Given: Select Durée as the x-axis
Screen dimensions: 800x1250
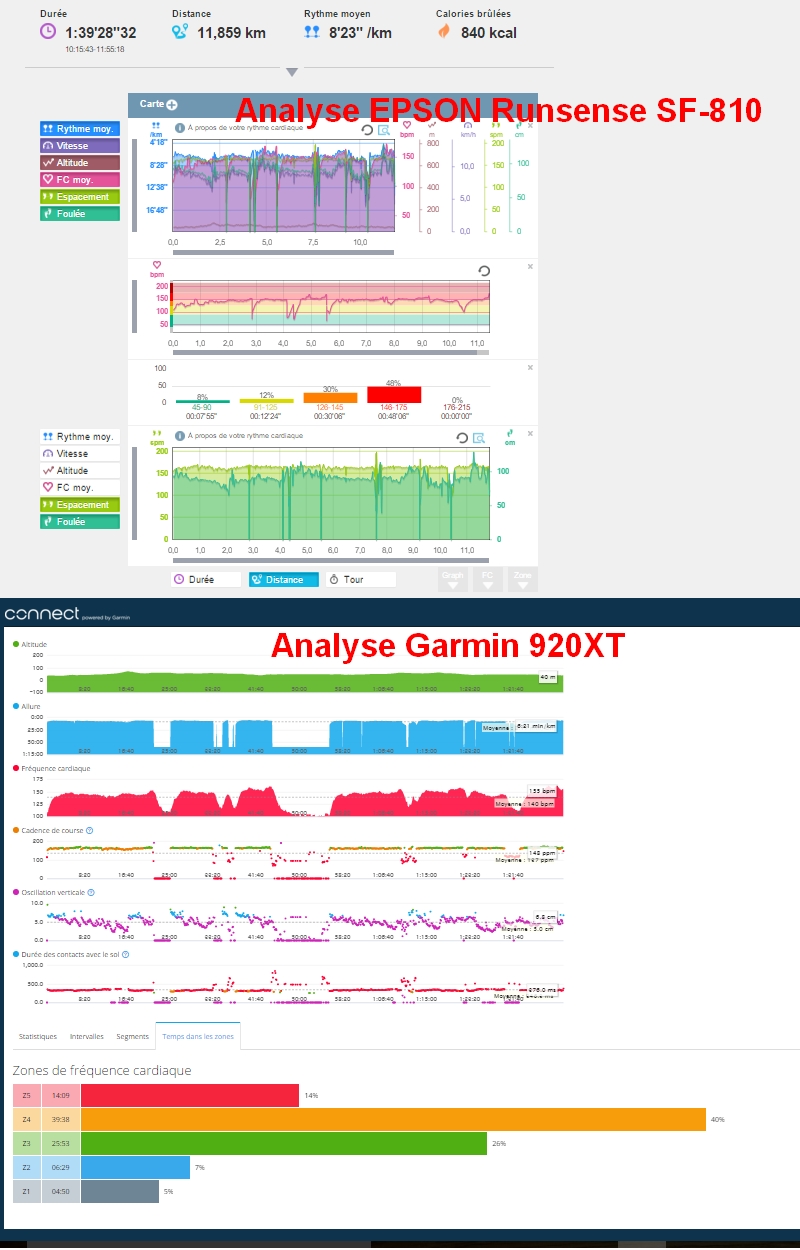Looking at the screenshot, I should click(205, 579).
